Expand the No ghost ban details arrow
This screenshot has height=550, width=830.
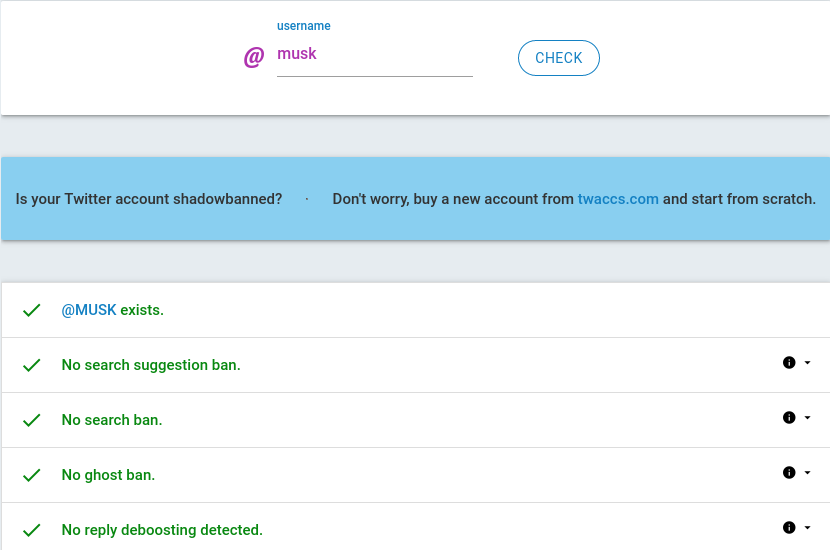click(x=807, y=473)
